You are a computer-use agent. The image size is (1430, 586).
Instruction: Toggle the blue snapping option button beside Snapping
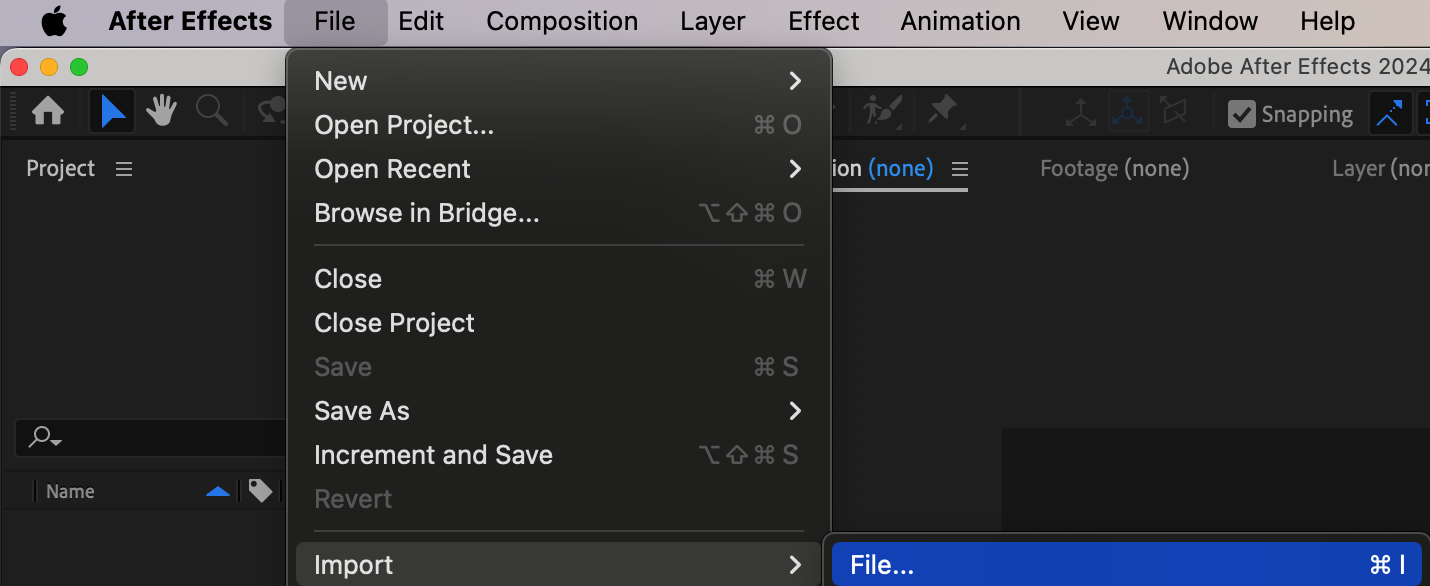click(1388, 114)
